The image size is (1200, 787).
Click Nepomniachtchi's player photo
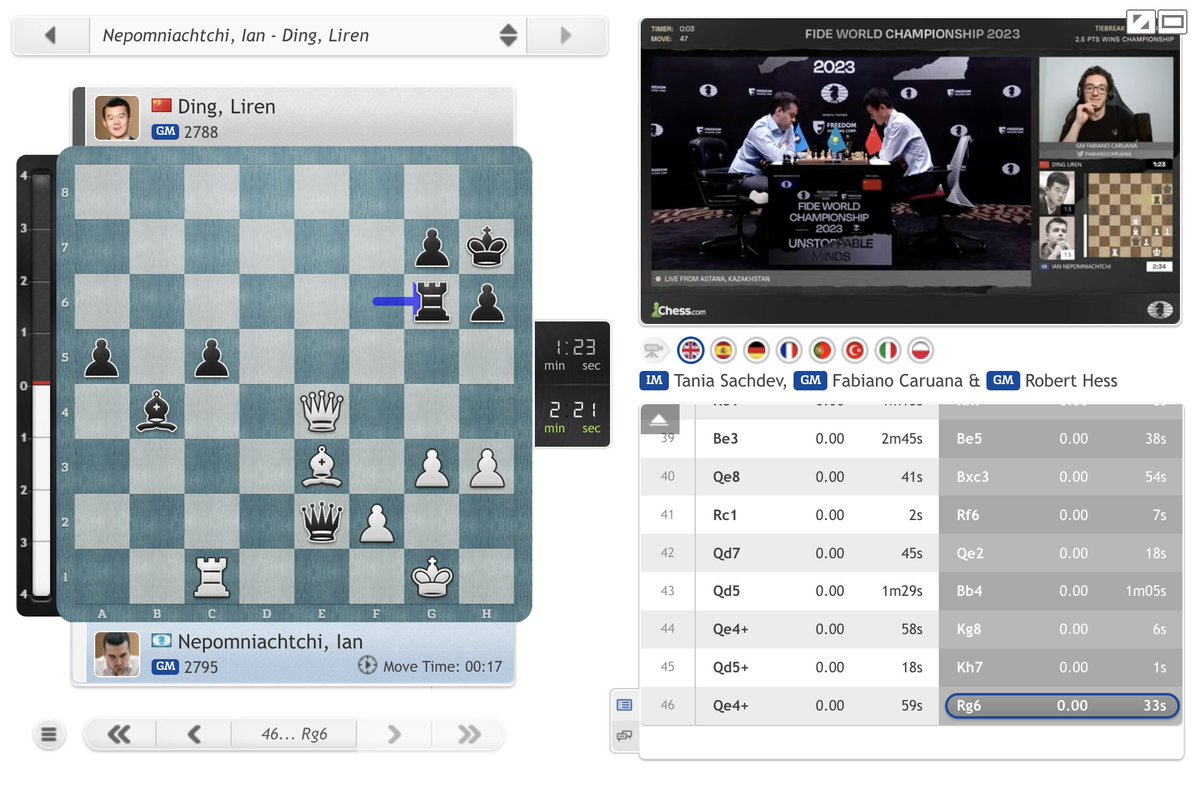117,654
